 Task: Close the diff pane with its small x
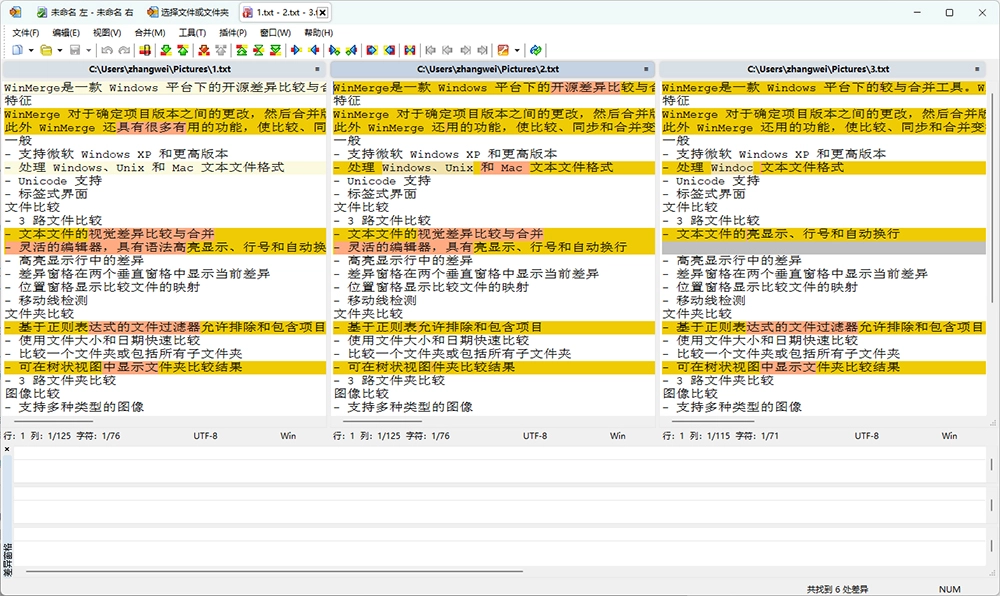(x=7, y=449)
